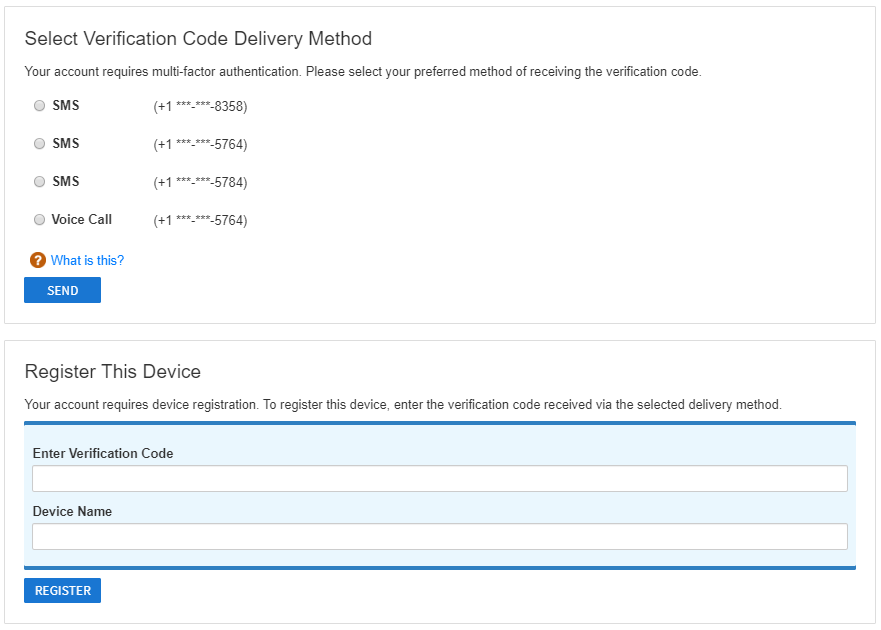Select SMS delivery to number ending 5784
Screen dimensions: 881x630
39,181
